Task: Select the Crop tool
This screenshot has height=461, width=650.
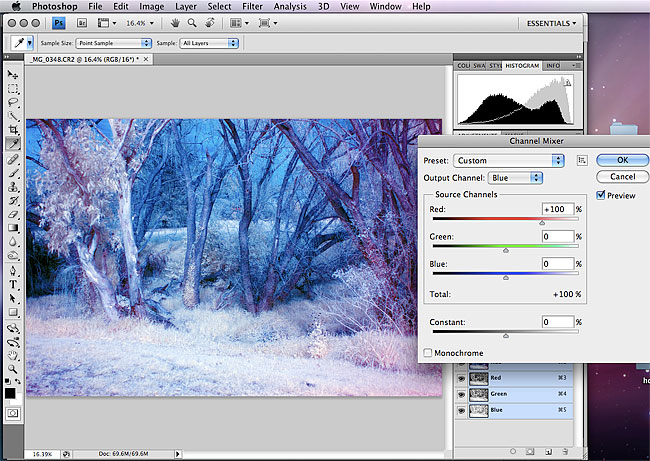Action: pos(13,130)
